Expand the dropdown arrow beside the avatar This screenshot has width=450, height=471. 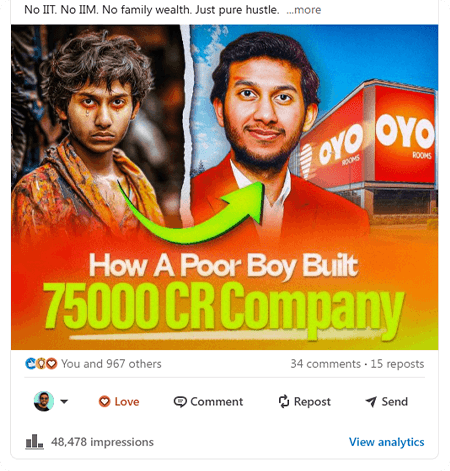point(64,402)
